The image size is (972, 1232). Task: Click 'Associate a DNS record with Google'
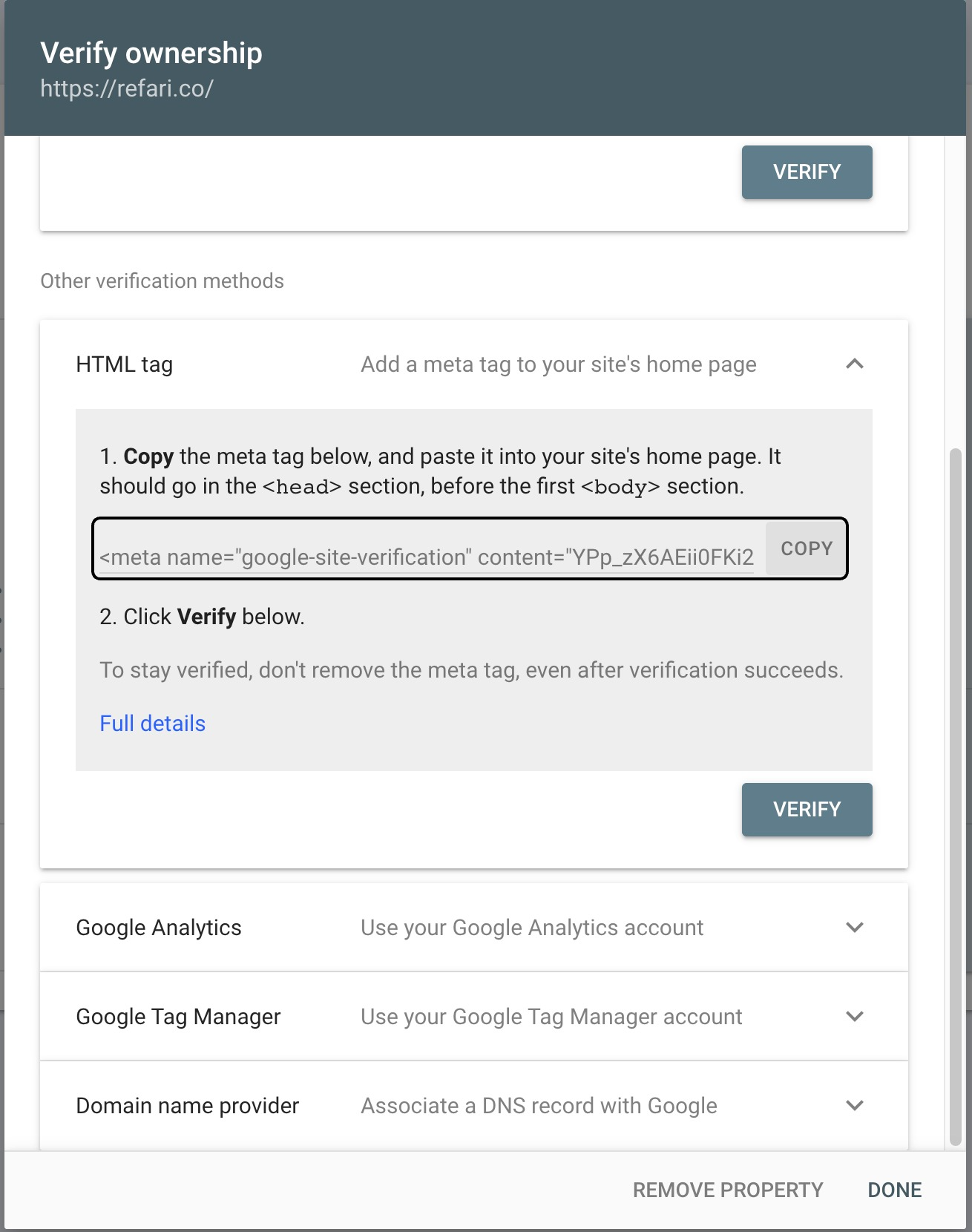pyautogui.click(x=539, y=1106)
